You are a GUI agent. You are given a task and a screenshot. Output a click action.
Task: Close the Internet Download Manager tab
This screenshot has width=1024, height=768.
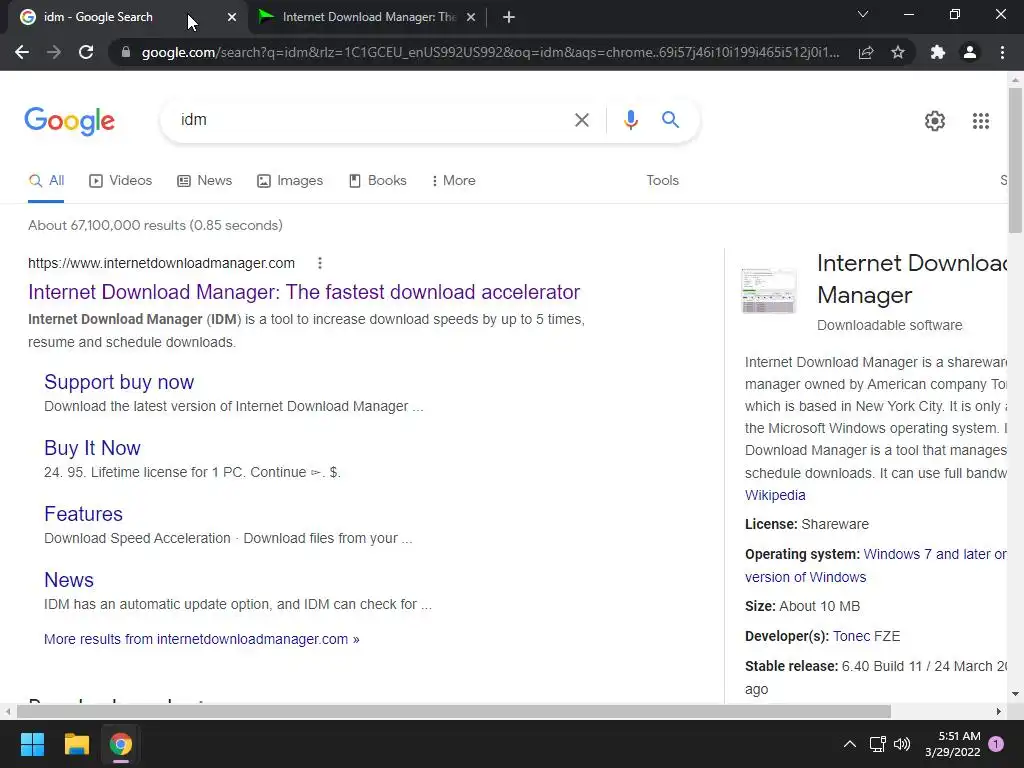pos(471,17)
